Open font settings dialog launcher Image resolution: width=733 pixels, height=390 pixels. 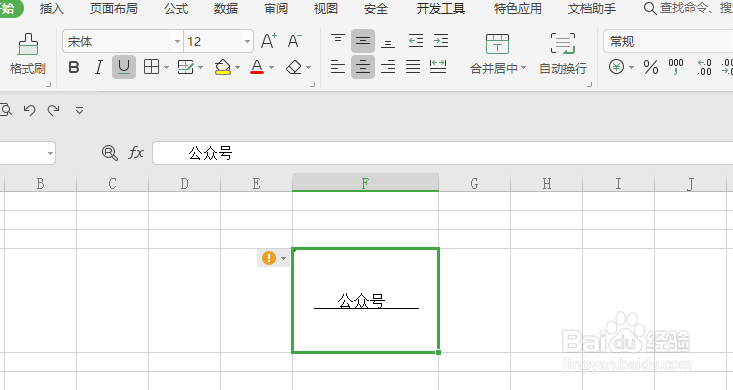pyautogui.click(x=312, y=85)
